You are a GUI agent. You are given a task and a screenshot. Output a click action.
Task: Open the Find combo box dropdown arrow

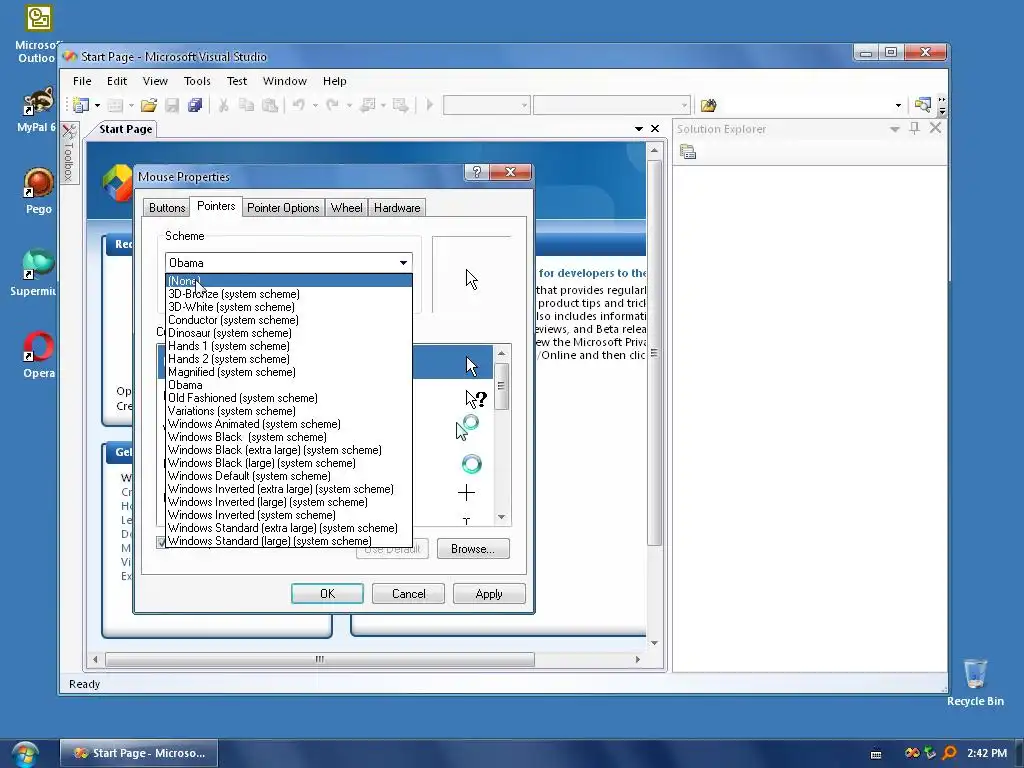pyautogui.click(x=899, y=105)
